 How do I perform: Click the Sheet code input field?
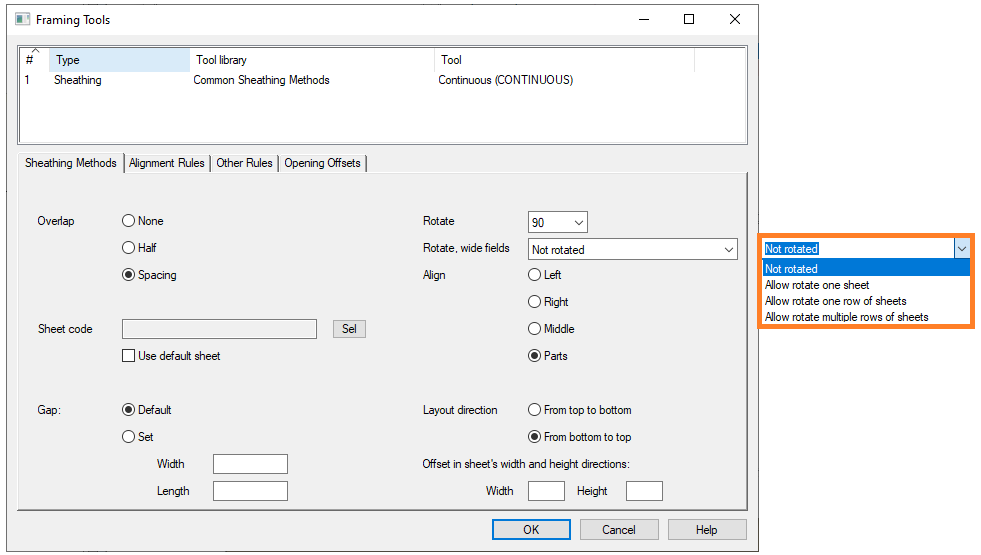pyautogui.click(x=219, y=329)
